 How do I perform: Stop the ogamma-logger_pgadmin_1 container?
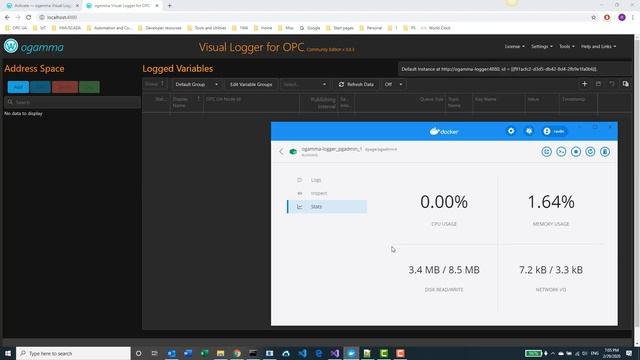tap(576, 151)
